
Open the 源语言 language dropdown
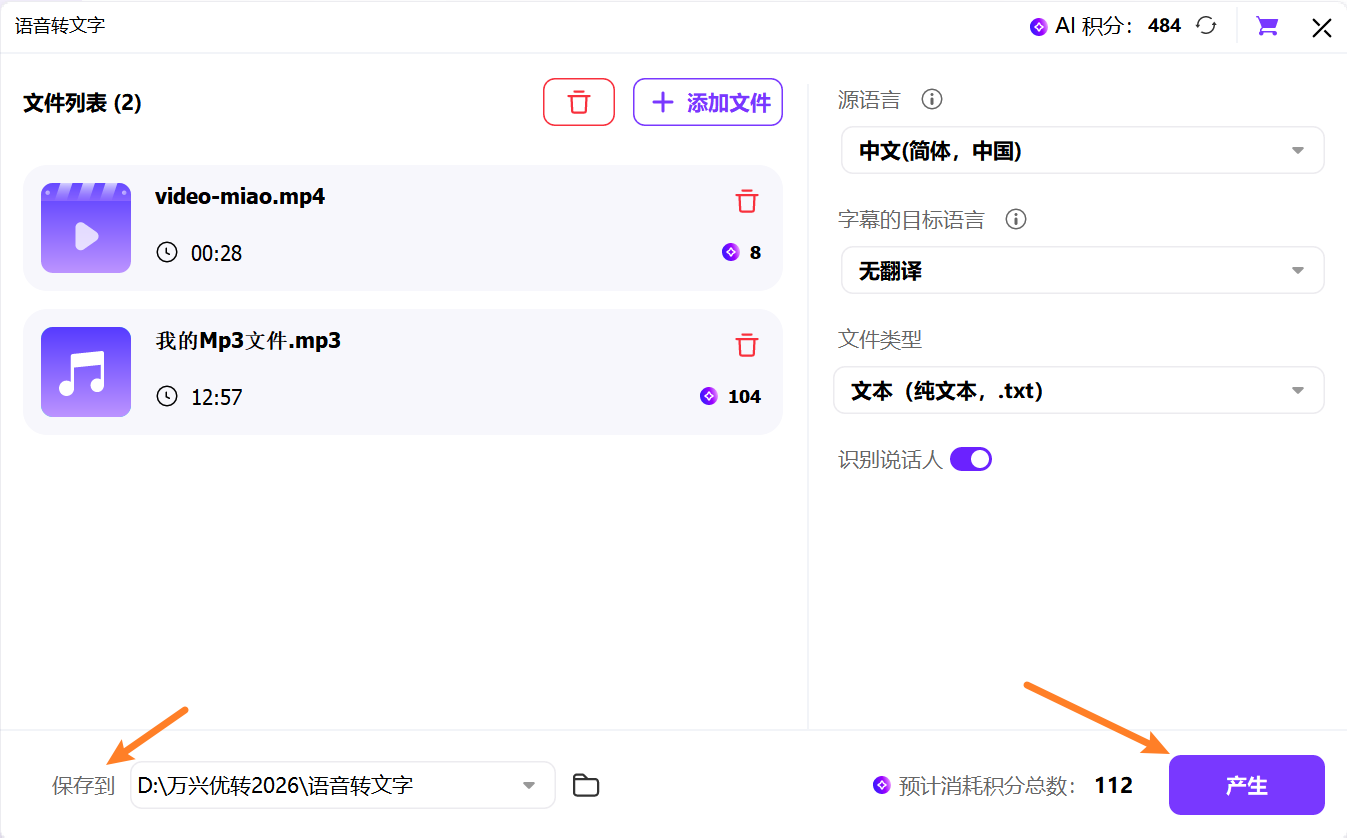(x=1082, y=150)
